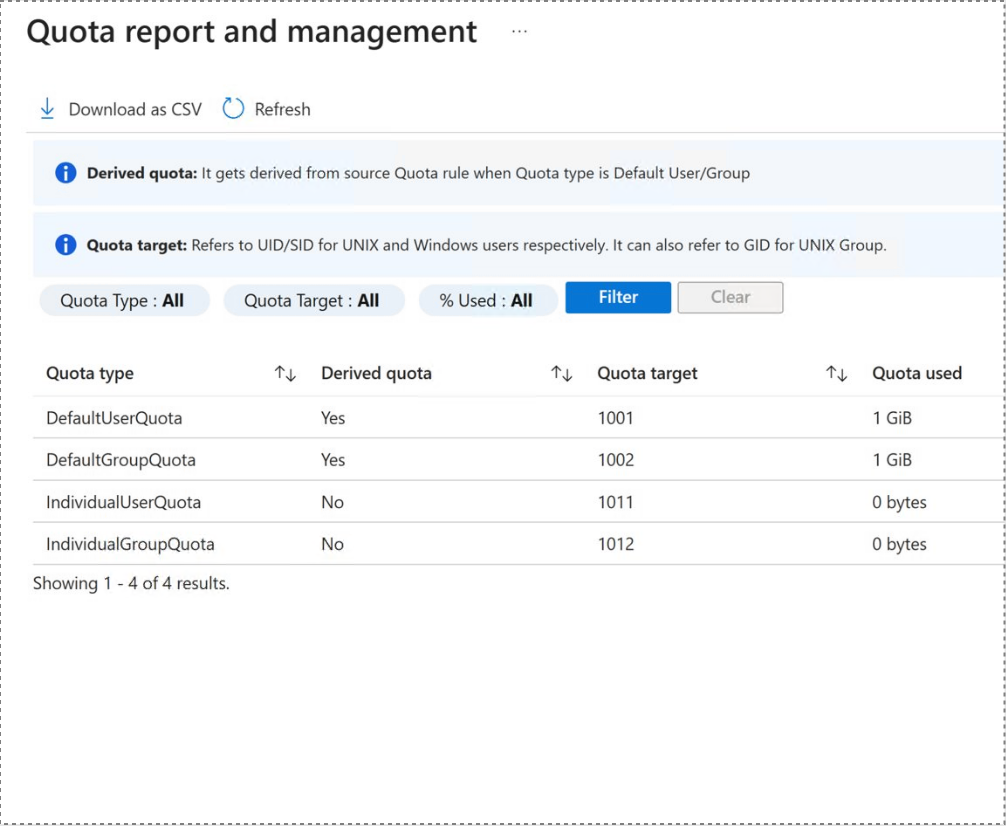Click 1 GiB in the DefaultUserQuota row
This screenshot has height=826, width=1006.
tap(892, 418)
